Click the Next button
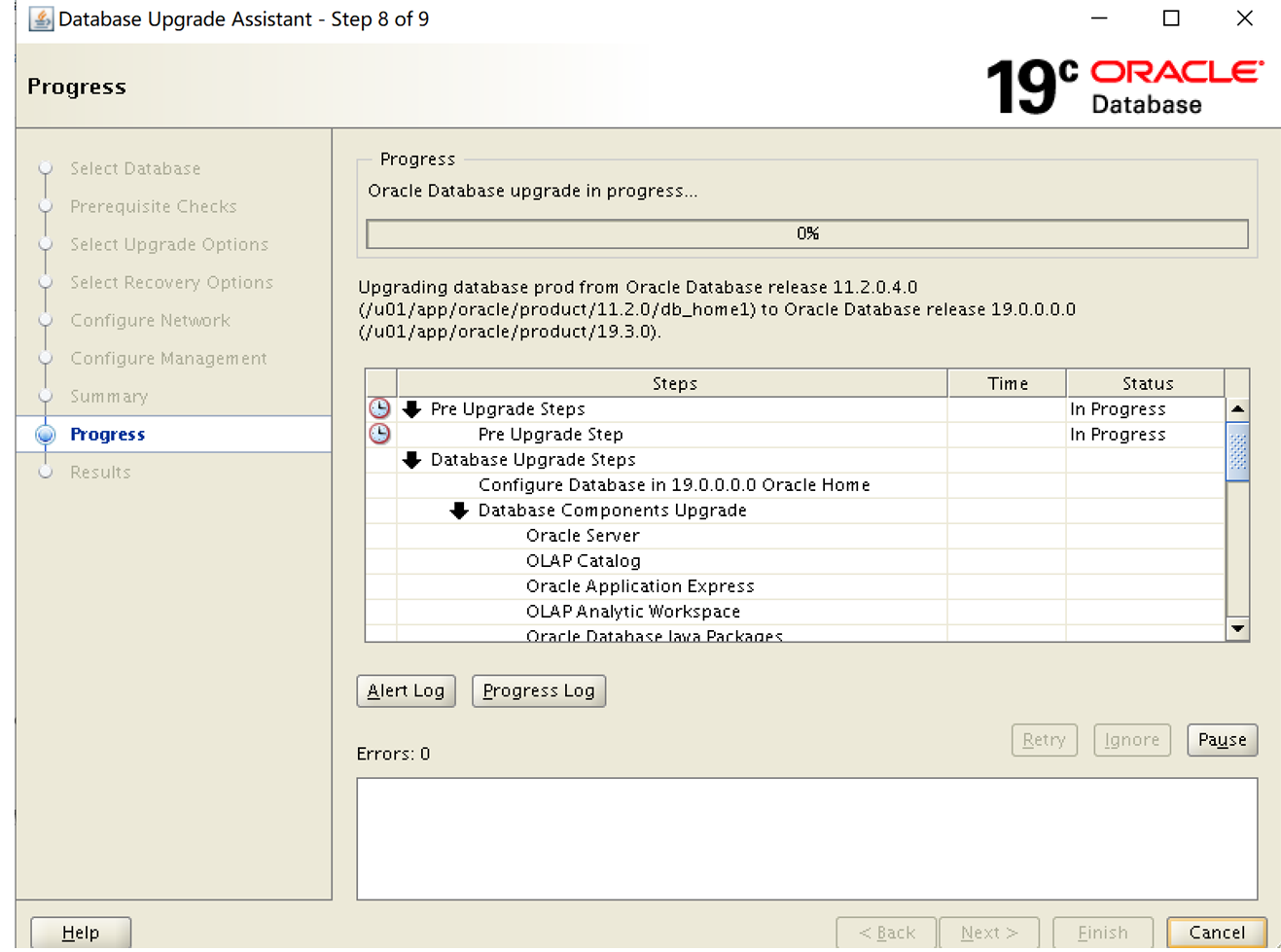The width and height of the screenshot is (1281, 952). 989,933
